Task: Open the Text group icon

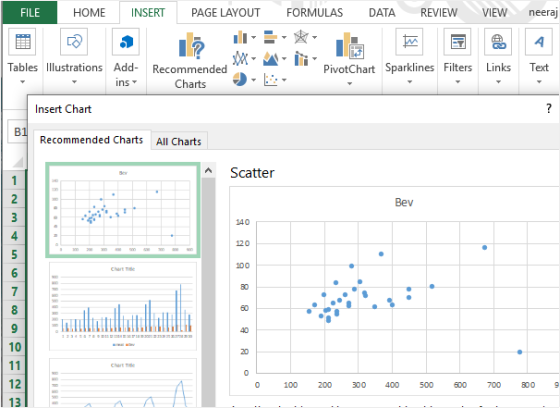Action: (539, 42)
